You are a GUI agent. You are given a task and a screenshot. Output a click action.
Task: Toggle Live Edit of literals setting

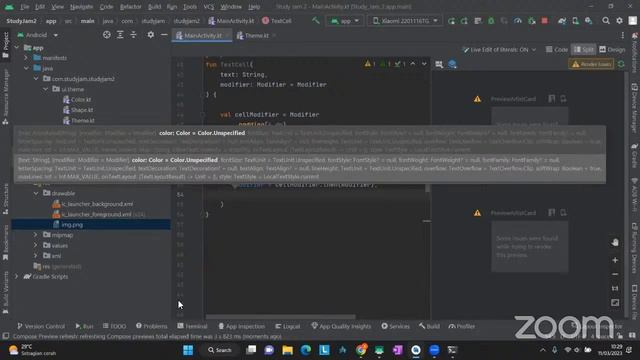click(x=500, y=49)
